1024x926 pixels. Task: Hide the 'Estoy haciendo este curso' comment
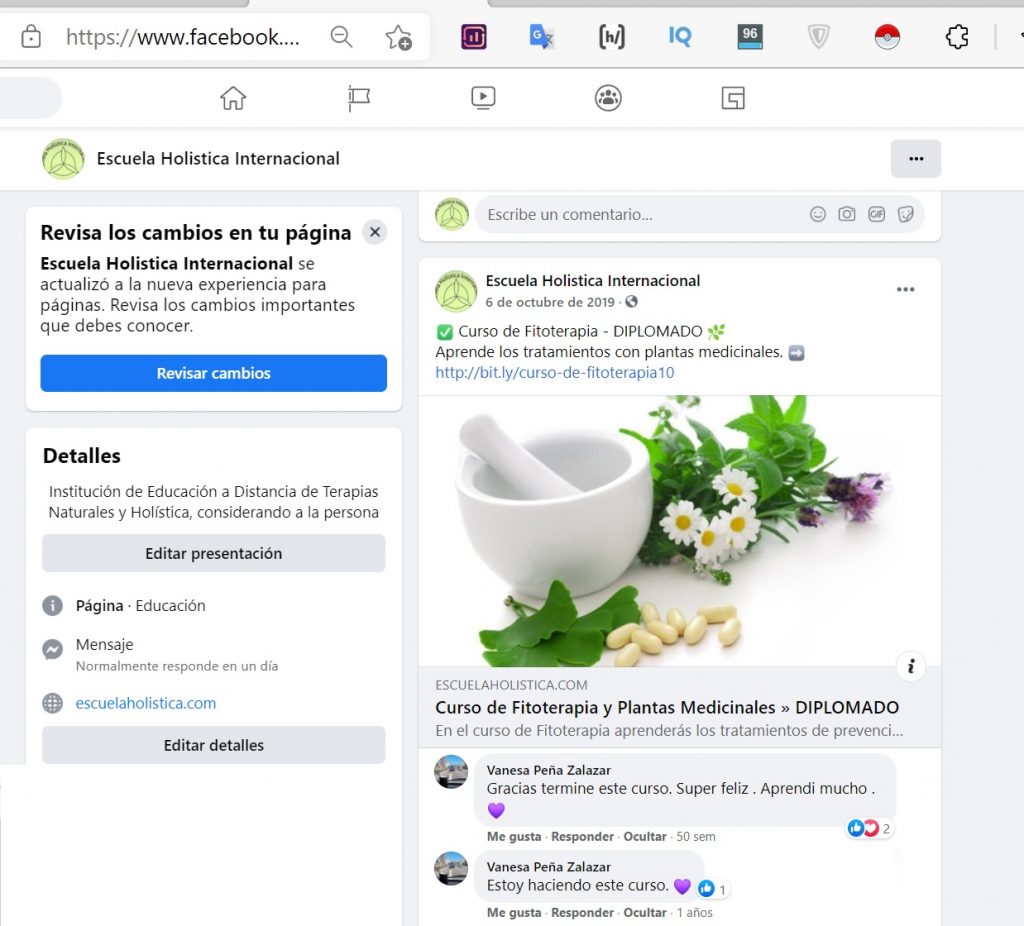[x=645, y=912]
